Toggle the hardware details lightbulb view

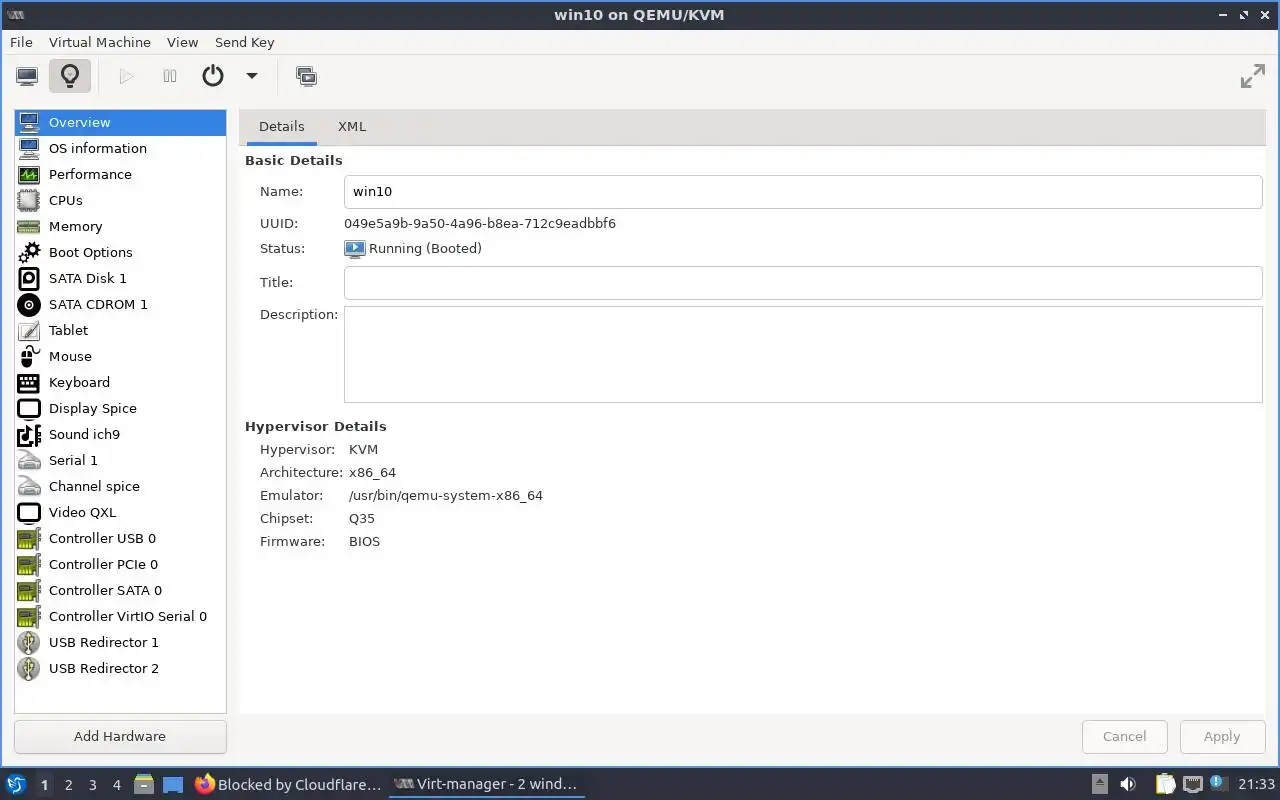pyautogui.click(x=70, y=76)
